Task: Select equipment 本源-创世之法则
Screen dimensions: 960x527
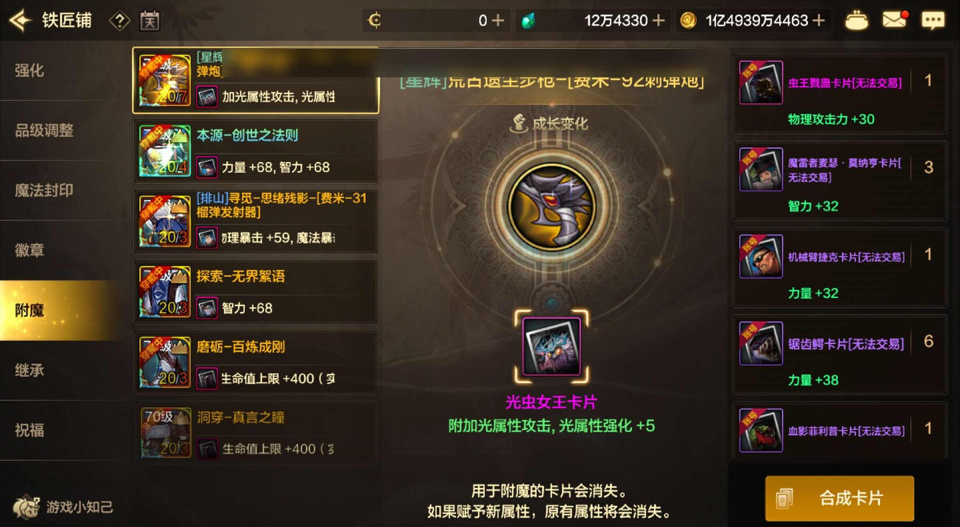Action: coord(255,151)
